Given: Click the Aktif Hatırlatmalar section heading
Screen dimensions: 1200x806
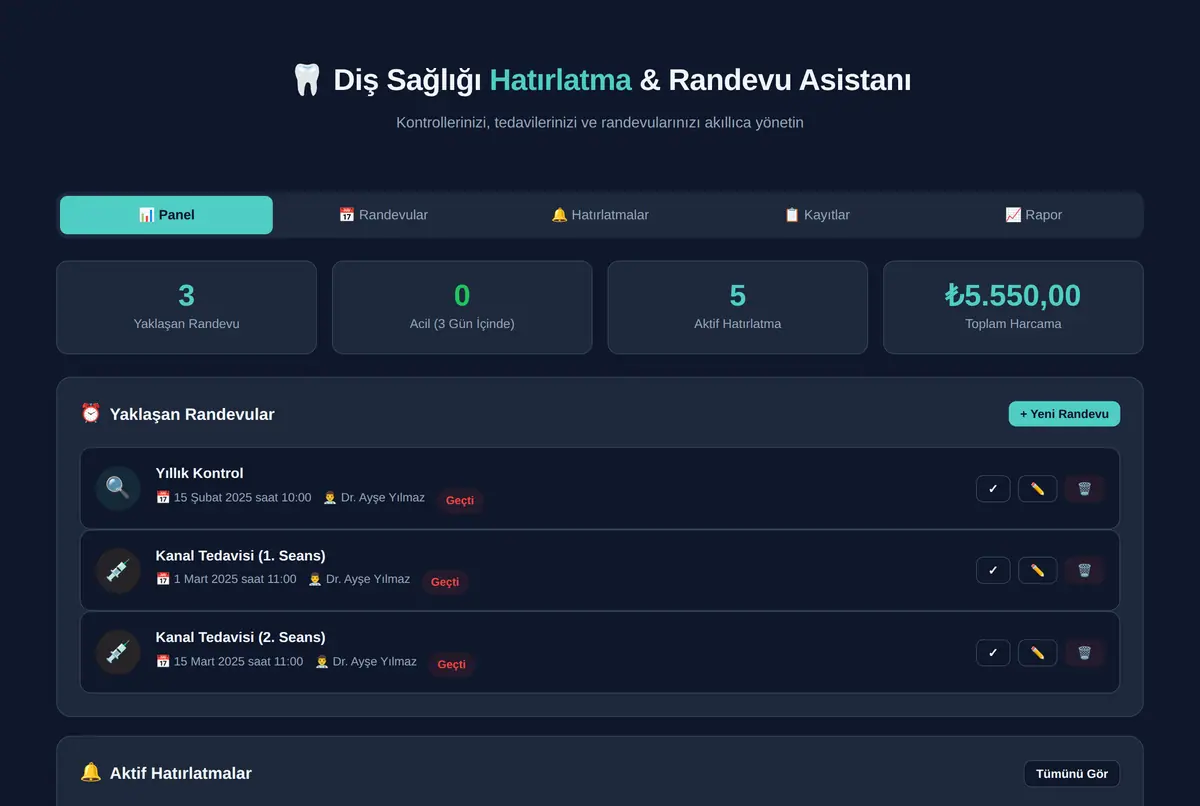Looking at the screenshot, I should [x=181, y=773].
